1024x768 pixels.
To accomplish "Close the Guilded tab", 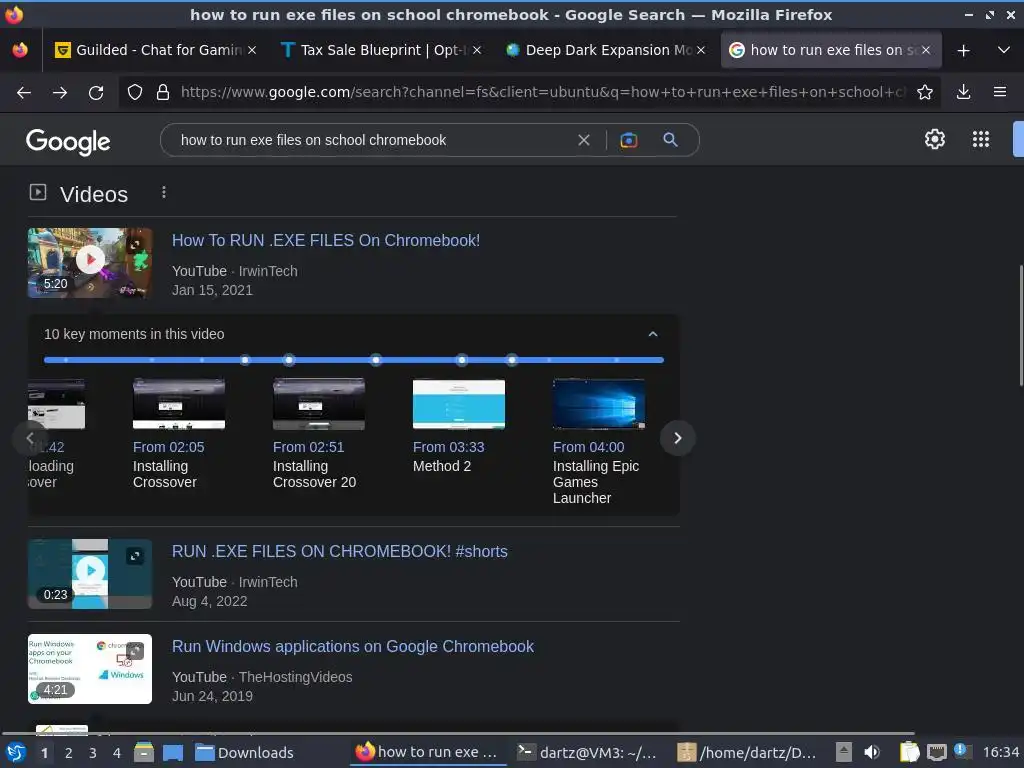I will 252,50.
